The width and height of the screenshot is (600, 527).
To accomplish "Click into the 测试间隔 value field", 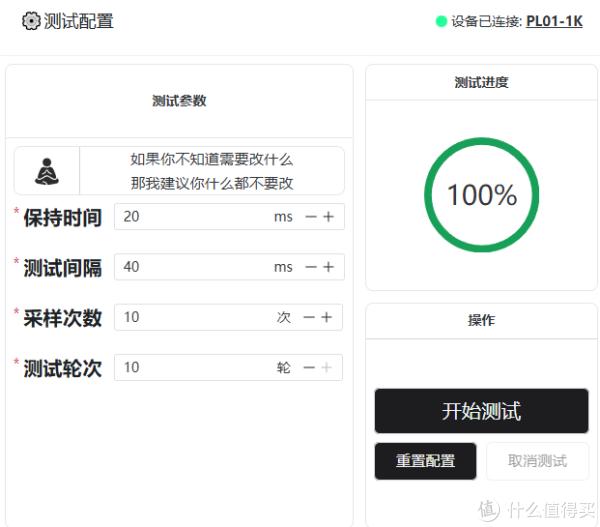I will pyautogui.click(x=190, y=267).
